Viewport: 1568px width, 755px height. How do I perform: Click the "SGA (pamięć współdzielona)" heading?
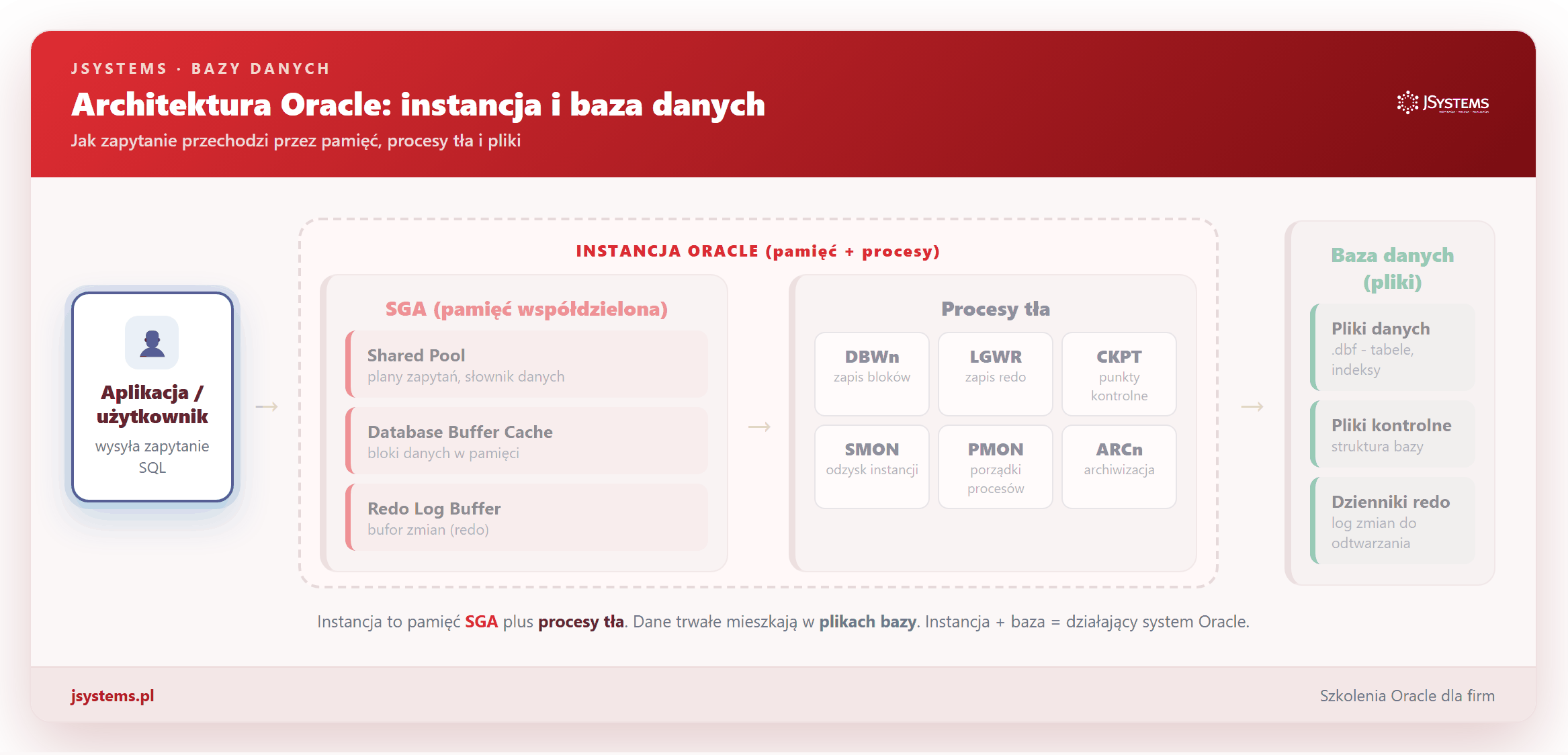click(527, 309)
